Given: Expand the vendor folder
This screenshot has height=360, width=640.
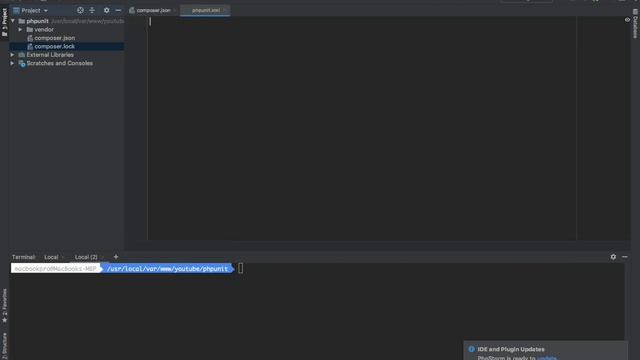Looking at the screenshot, I should (20, 29).
